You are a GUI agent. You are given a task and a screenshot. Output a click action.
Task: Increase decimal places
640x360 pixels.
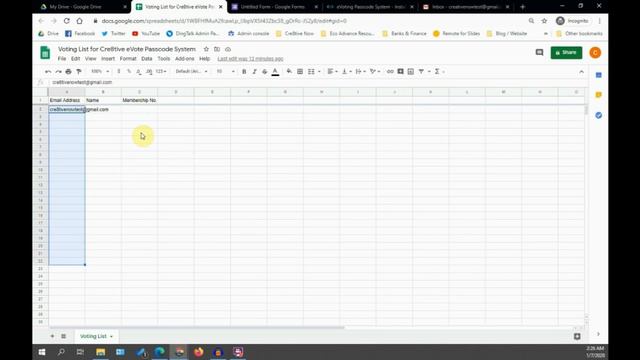coord(149,71)
